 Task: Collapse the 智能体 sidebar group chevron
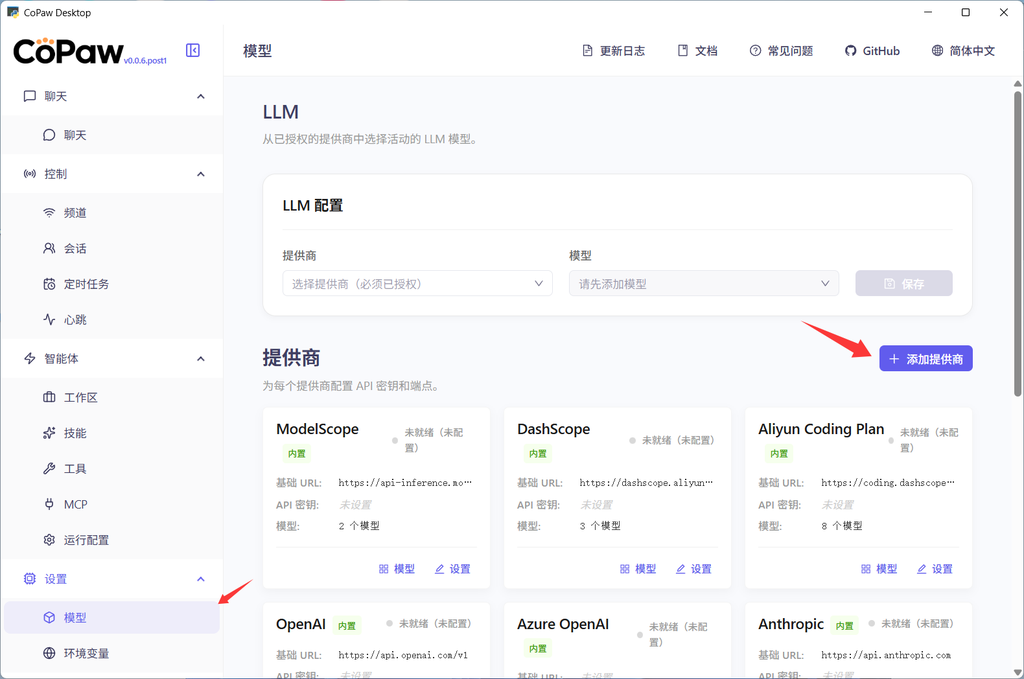[200, 358]
